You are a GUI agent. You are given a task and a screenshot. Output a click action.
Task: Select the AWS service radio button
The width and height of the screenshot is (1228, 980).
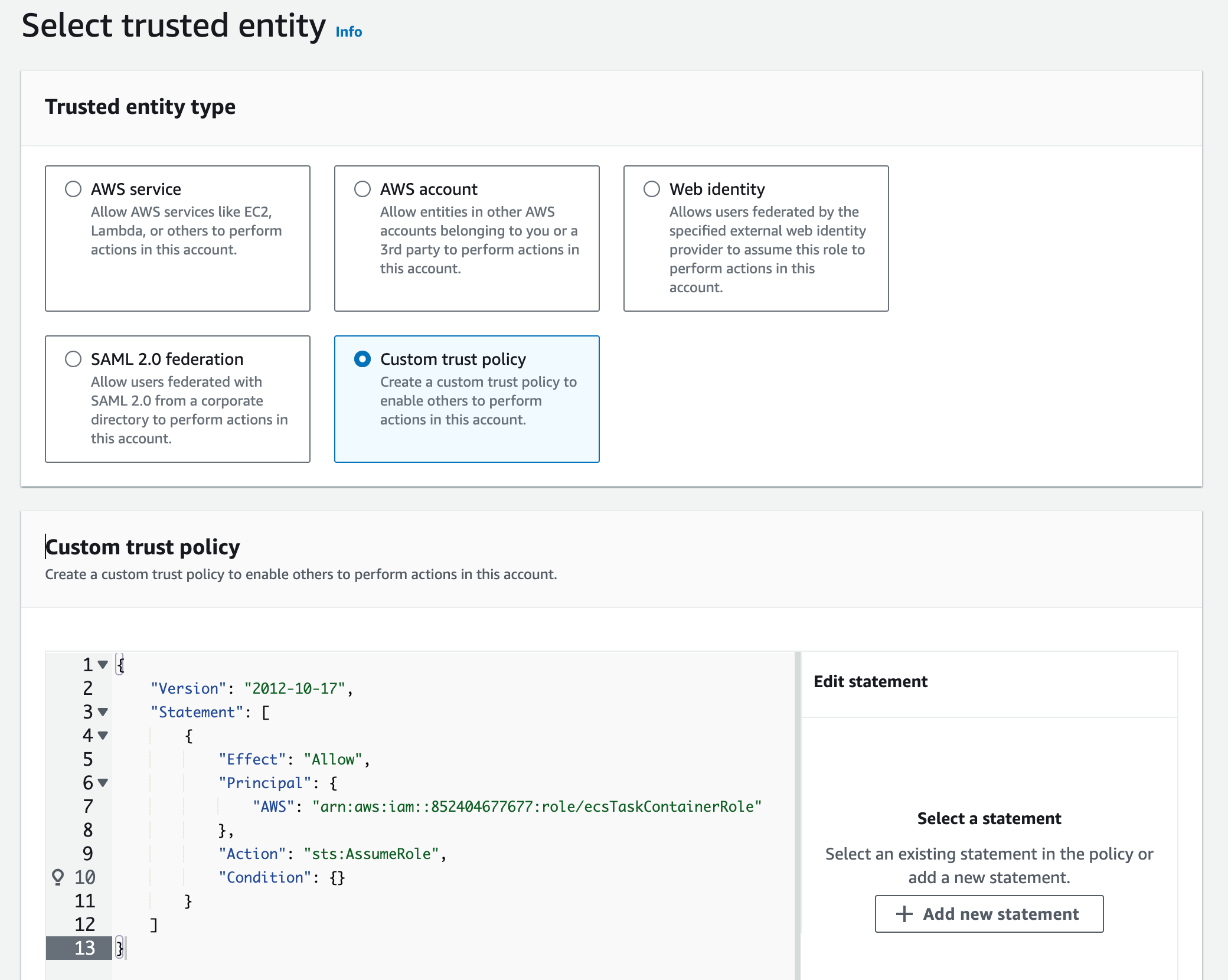coord(73,189)
